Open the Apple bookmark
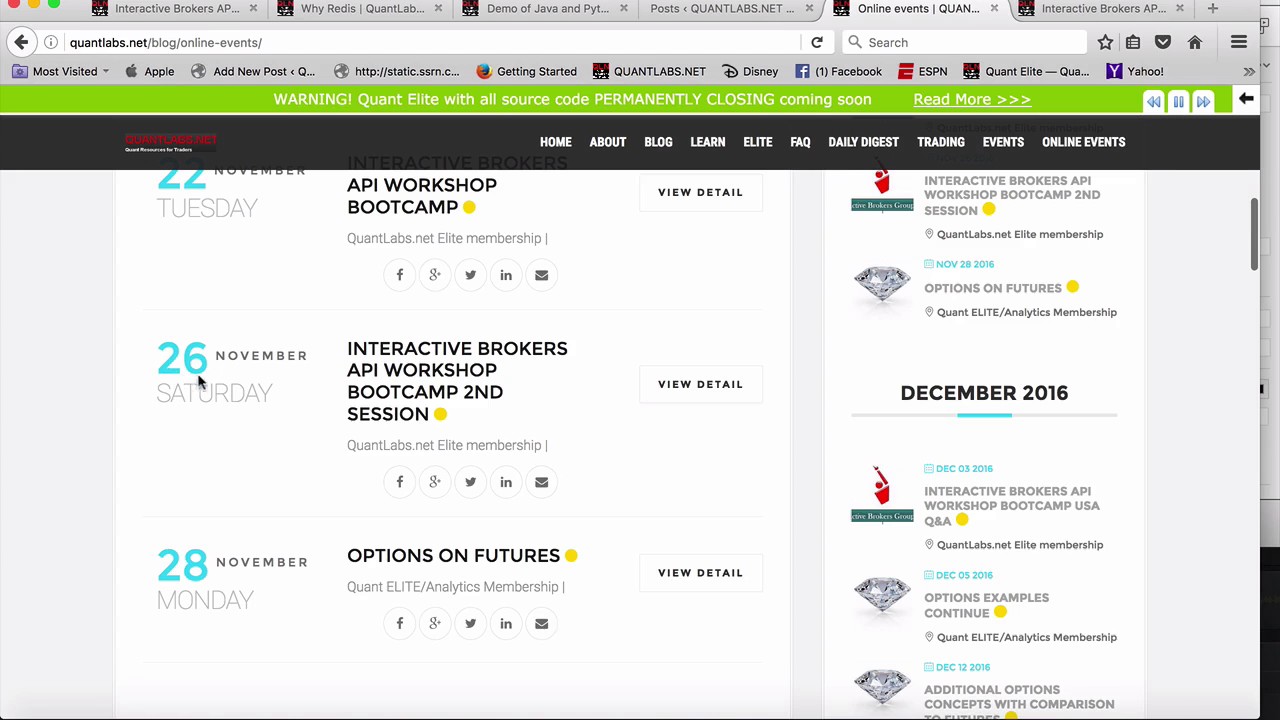 point(149,71)
